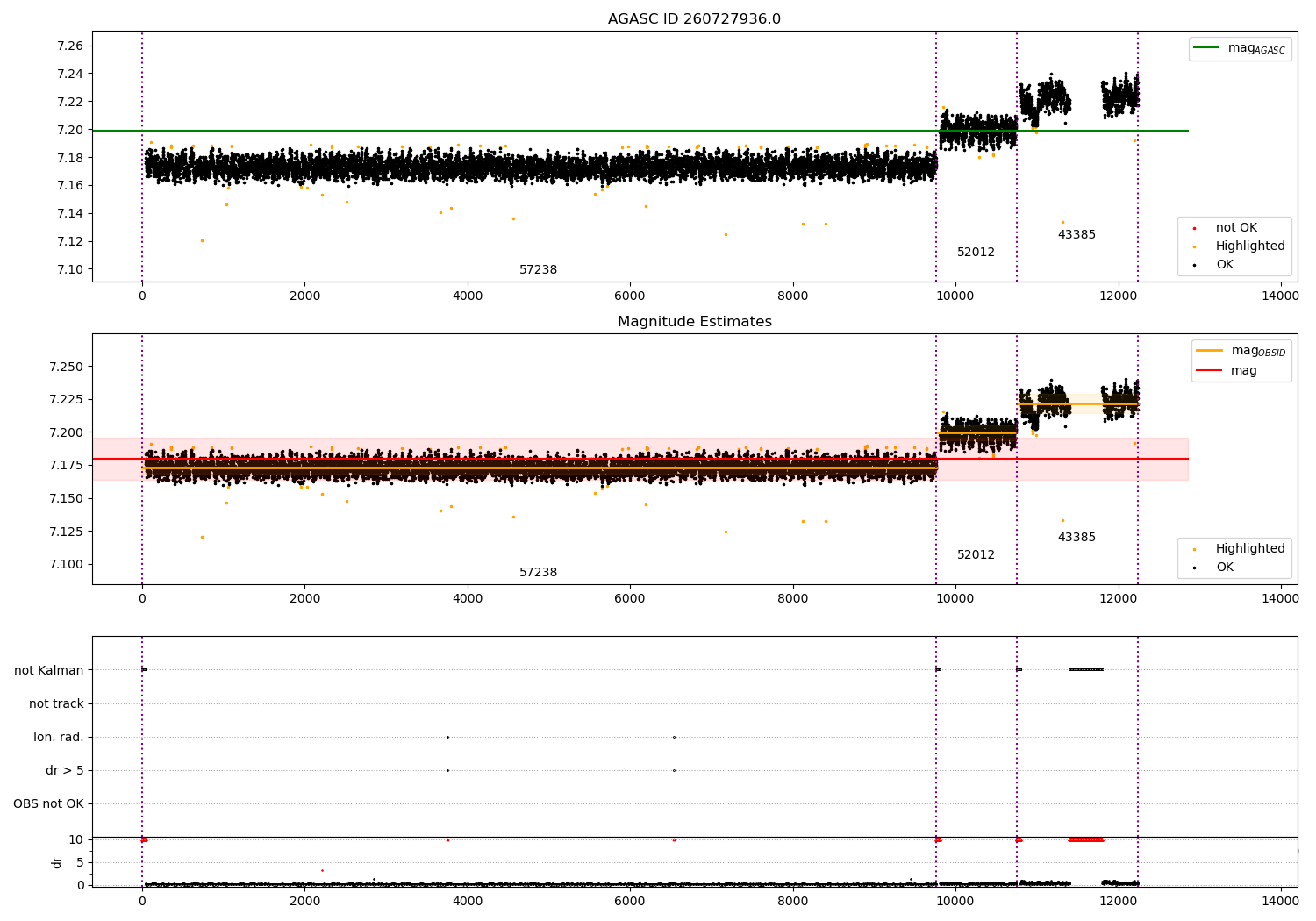Click the green line sample in the top legend
The height and width of the screenshot is (921, 1316).
pos(1207,48)
